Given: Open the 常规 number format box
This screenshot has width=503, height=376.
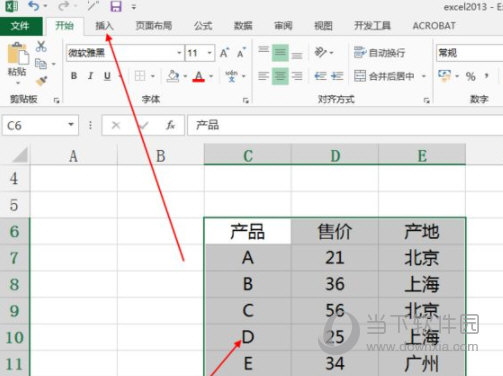Looking at the screenshot, I should click(x=469, y=53).
